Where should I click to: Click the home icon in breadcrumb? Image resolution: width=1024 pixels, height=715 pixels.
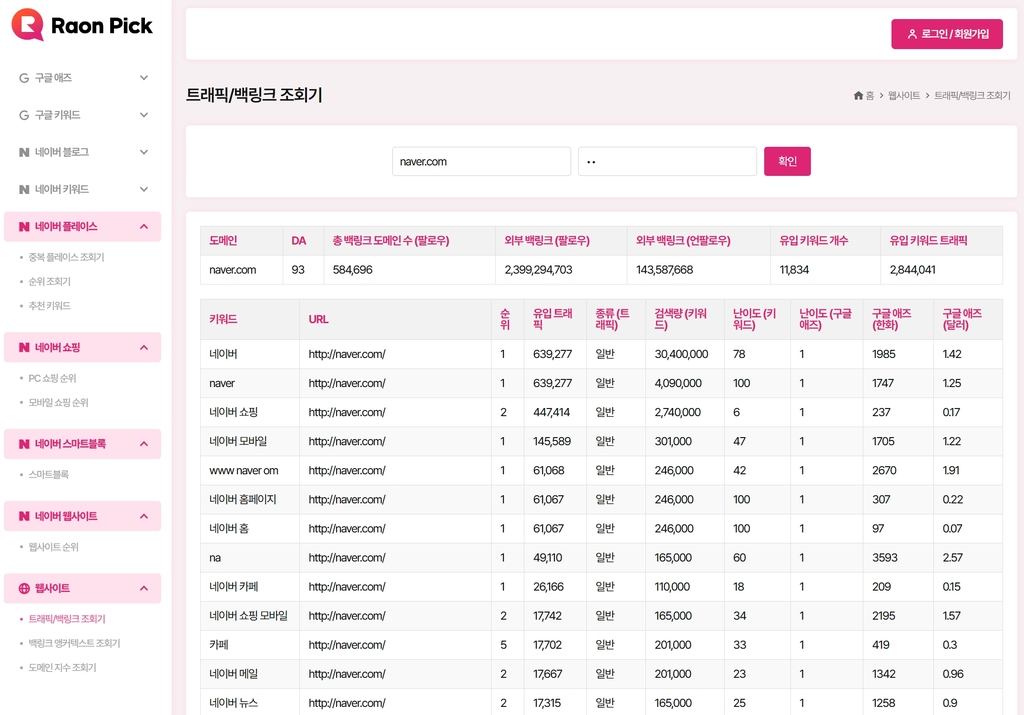(x=858, y=95)
